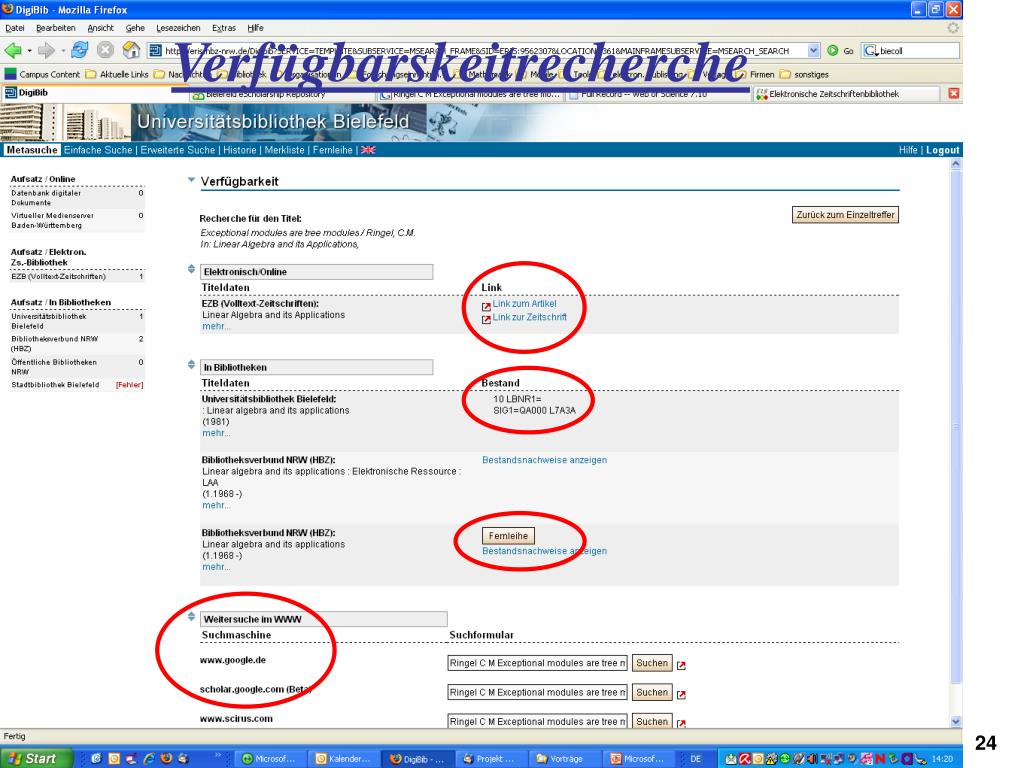Go back with the green back arrow
Viewport: 1024px width, 768px height.
coord(13,50)
